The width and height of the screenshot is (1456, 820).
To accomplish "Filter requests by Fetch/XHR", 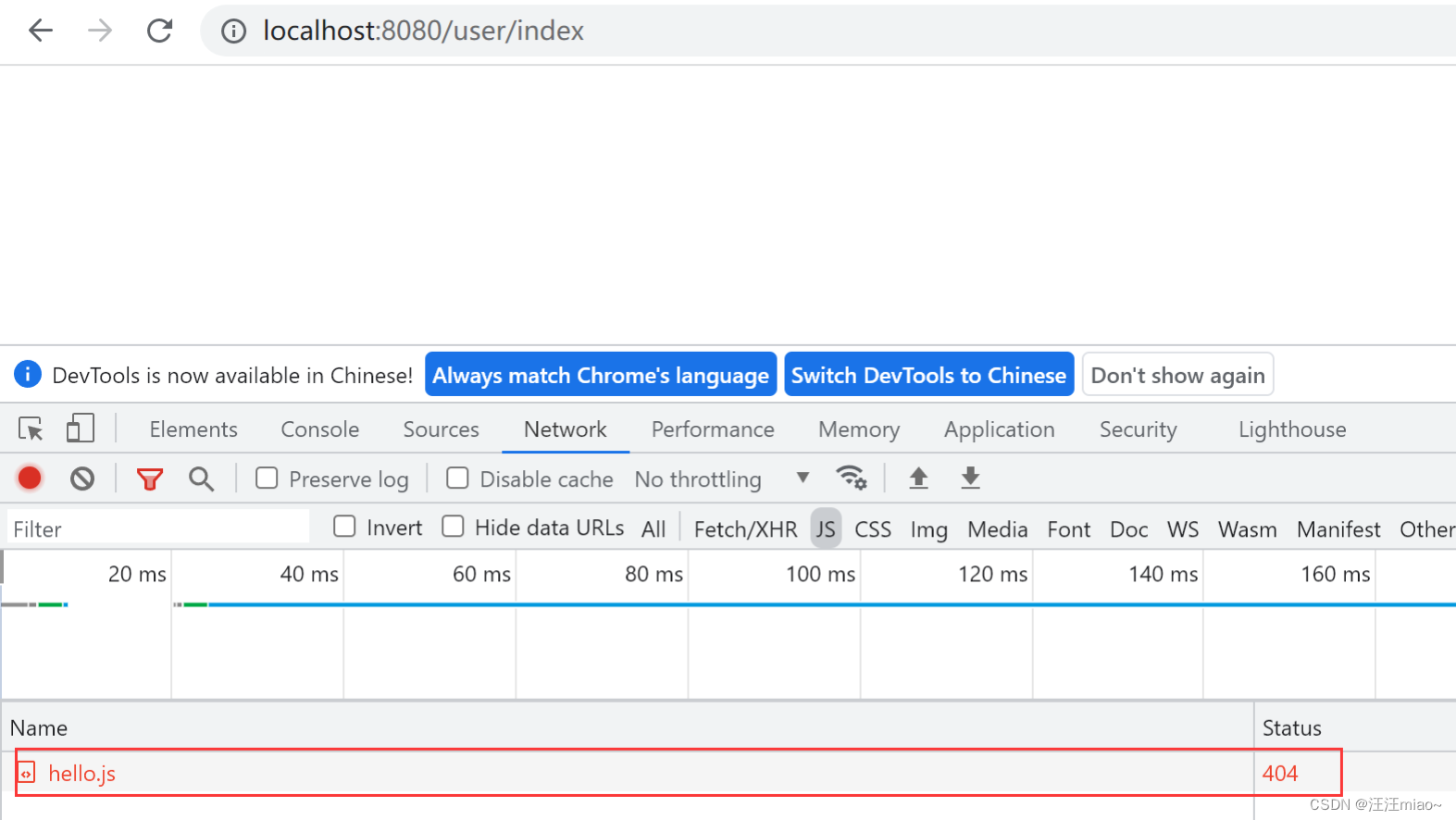I will coord(745,529).
